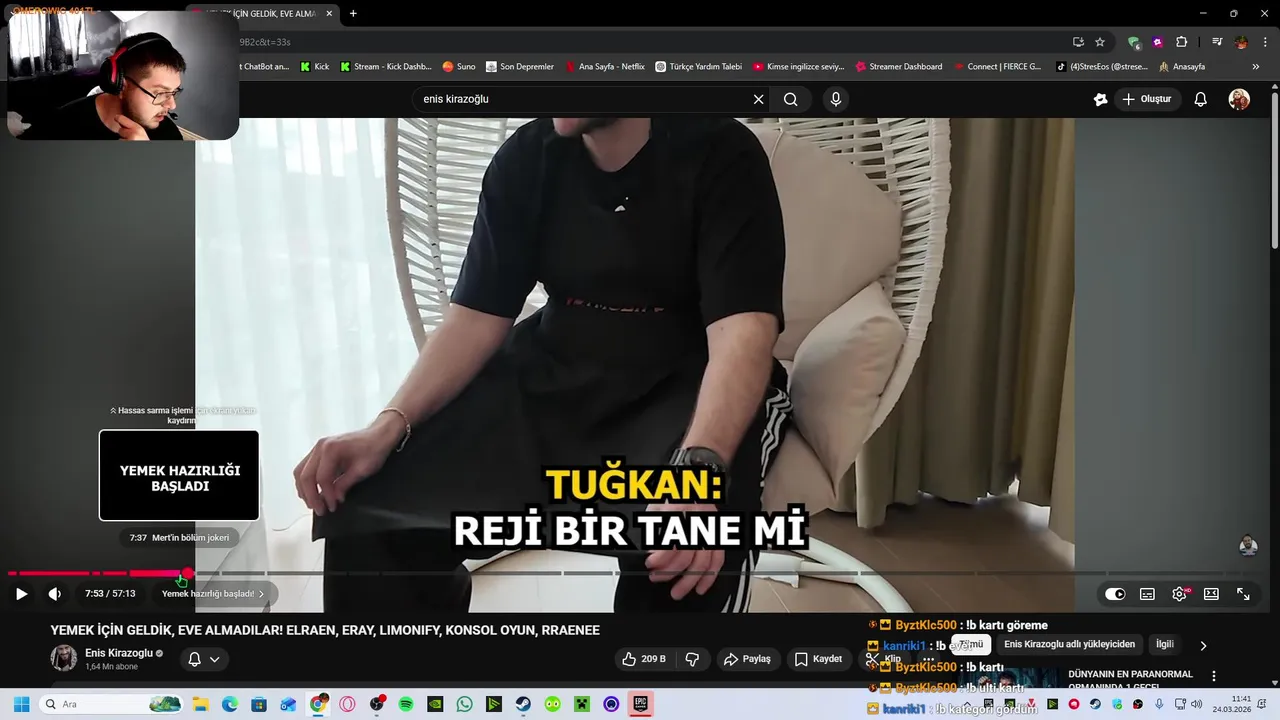The image size is (1280, 720).
Task: Mute the video volume
Action: [x=55, y=594]
